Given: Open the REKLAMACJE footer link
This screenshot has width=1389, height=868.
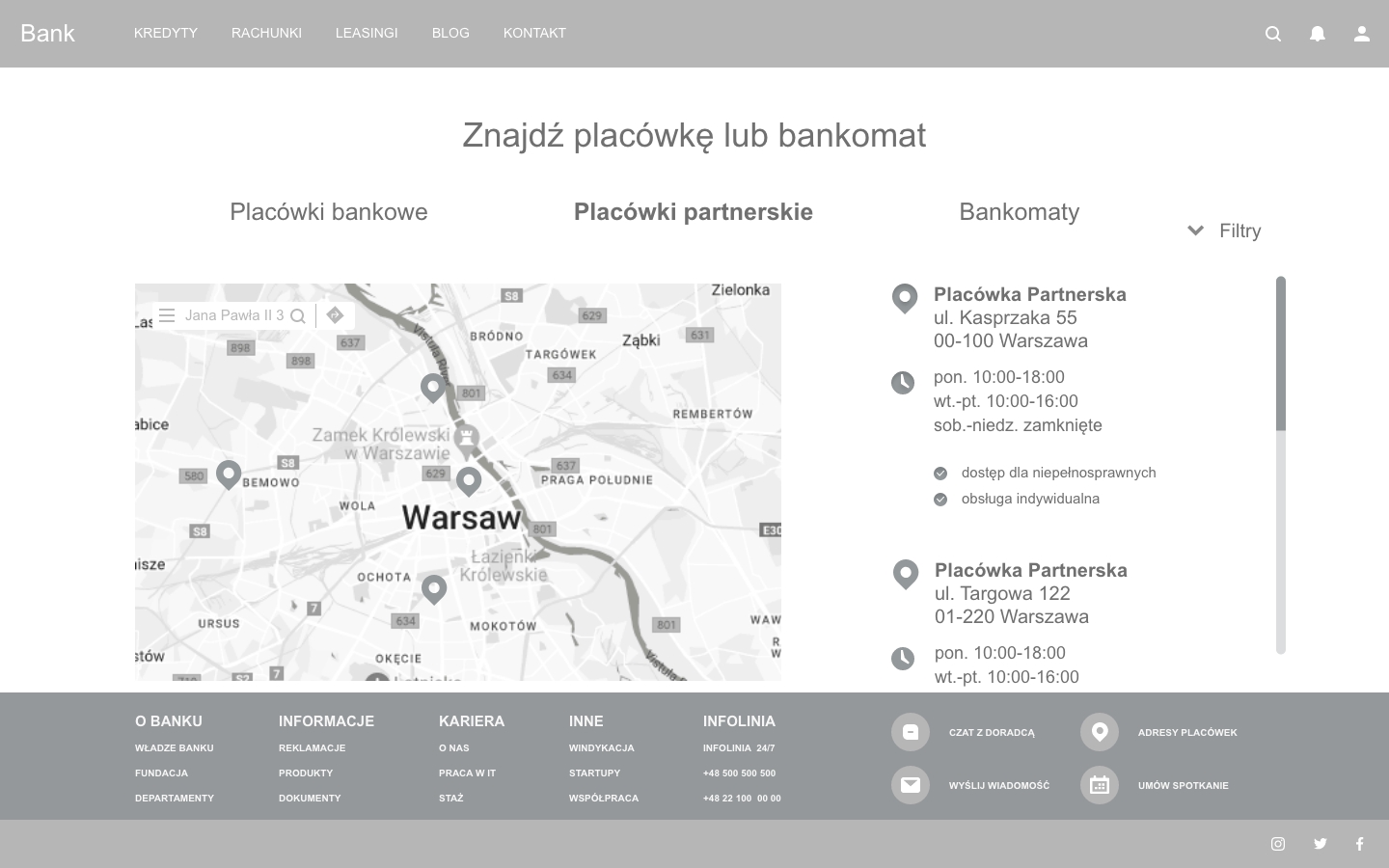Looking at the screenshot, I should click(312, 747).
